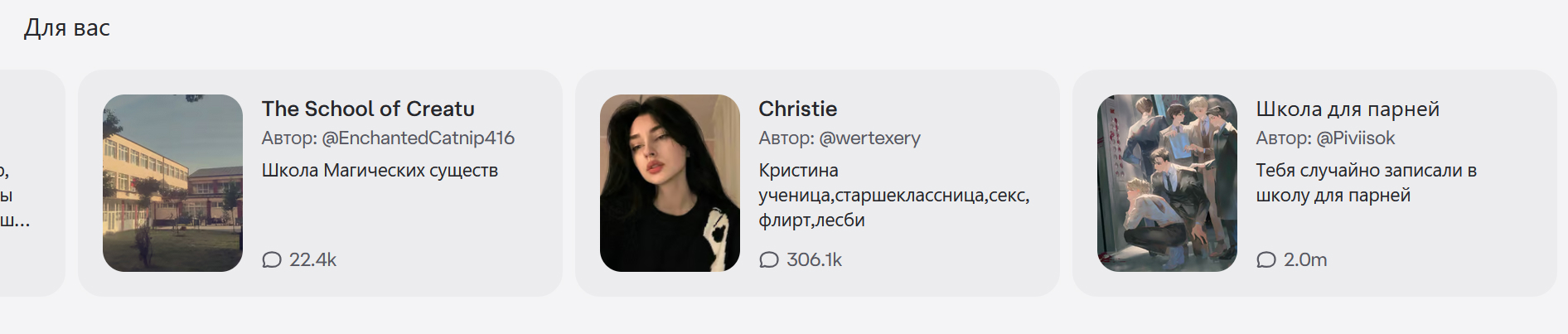Open the partially hidden card at left edge
1568x334 pixels.
[x=31, y=183]
